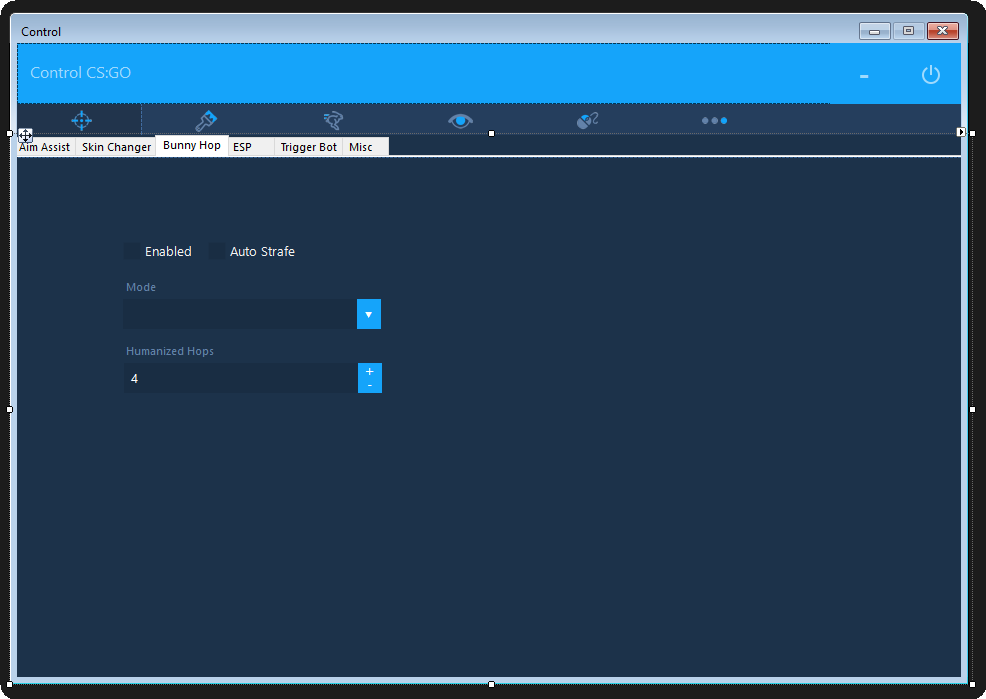Go to the Misc tab
Image resolution: width=986 pixels, height=699 pixels.
click(361, 147)
